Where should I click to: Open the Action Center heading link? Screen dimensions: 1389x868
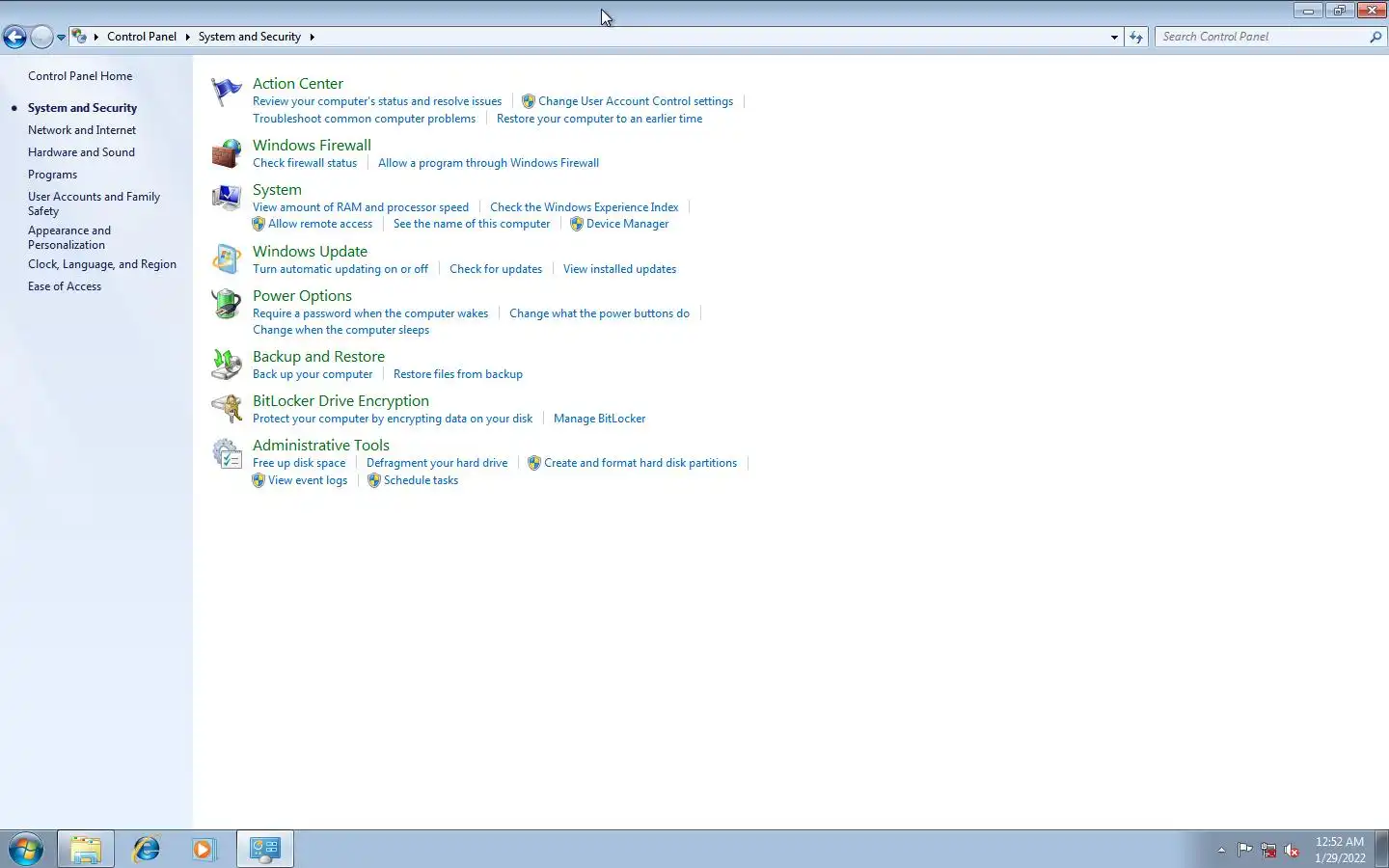coord(298,84)
